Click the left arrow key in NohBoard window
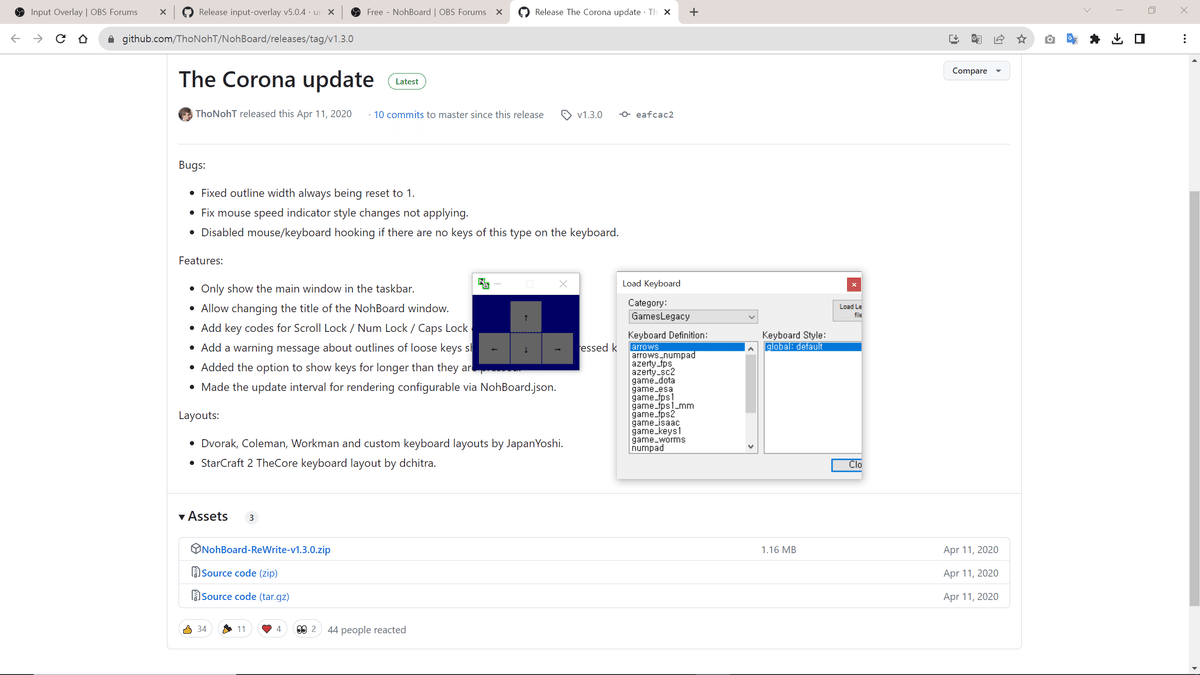The image size is (1200, 675). click(x=494, y=348)
